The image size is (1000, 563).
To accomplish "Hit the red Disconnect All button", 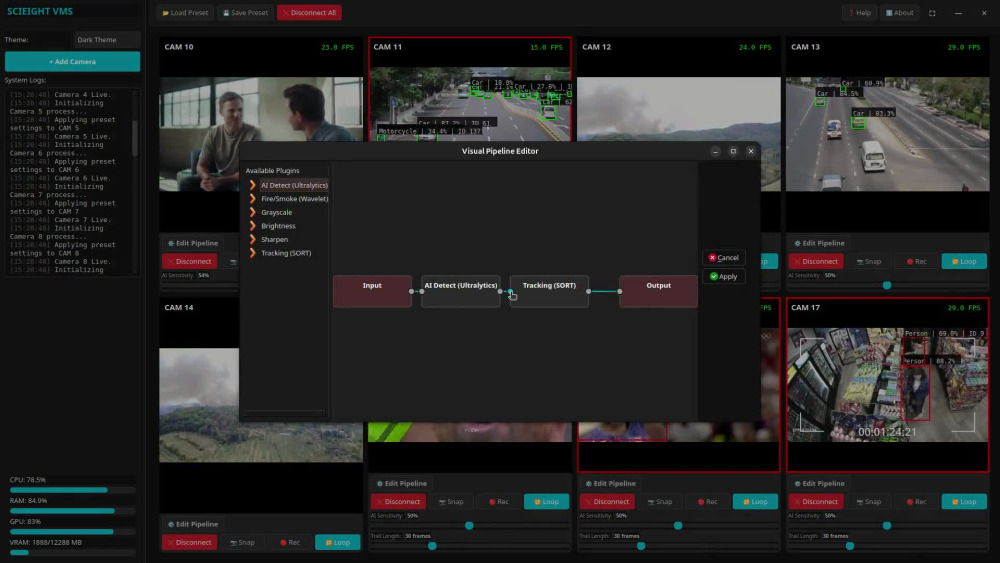I will (x=309, y=13).
